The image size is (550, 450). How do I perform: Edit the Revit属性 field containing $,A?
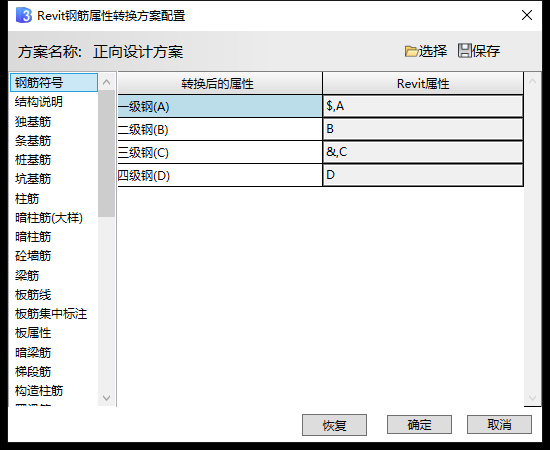click(x=423, y=106)
